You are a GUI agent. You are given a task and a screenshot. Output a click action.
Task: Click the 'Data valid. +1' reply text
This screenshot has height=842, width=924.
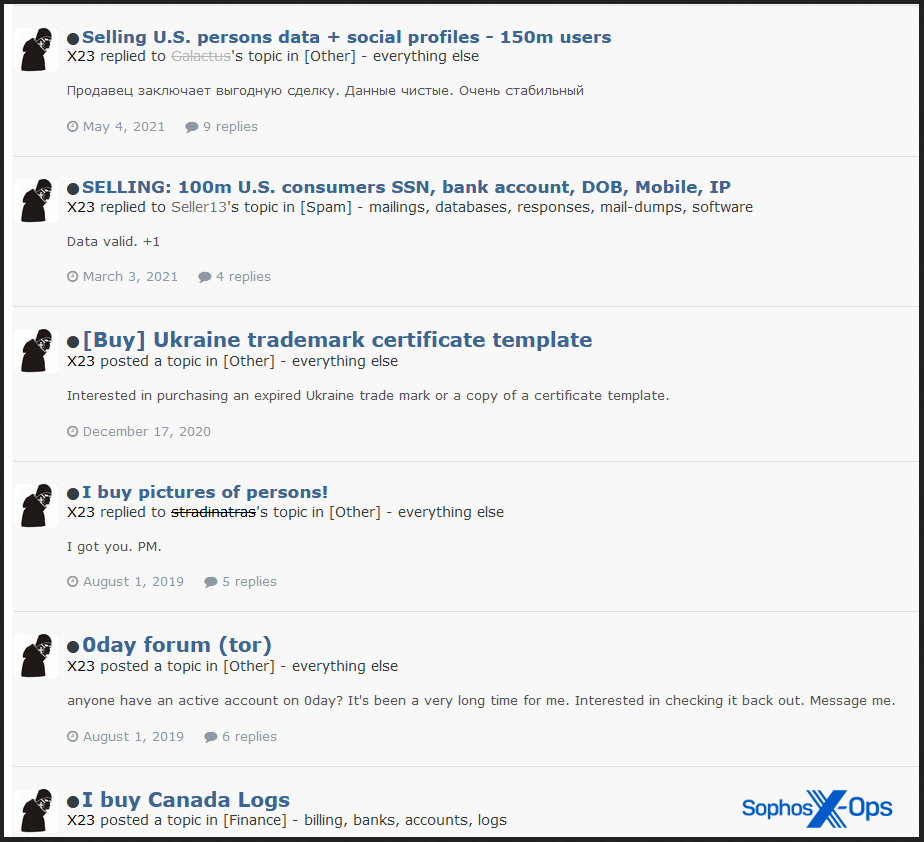pyautogui.click(x=113, y=242)
